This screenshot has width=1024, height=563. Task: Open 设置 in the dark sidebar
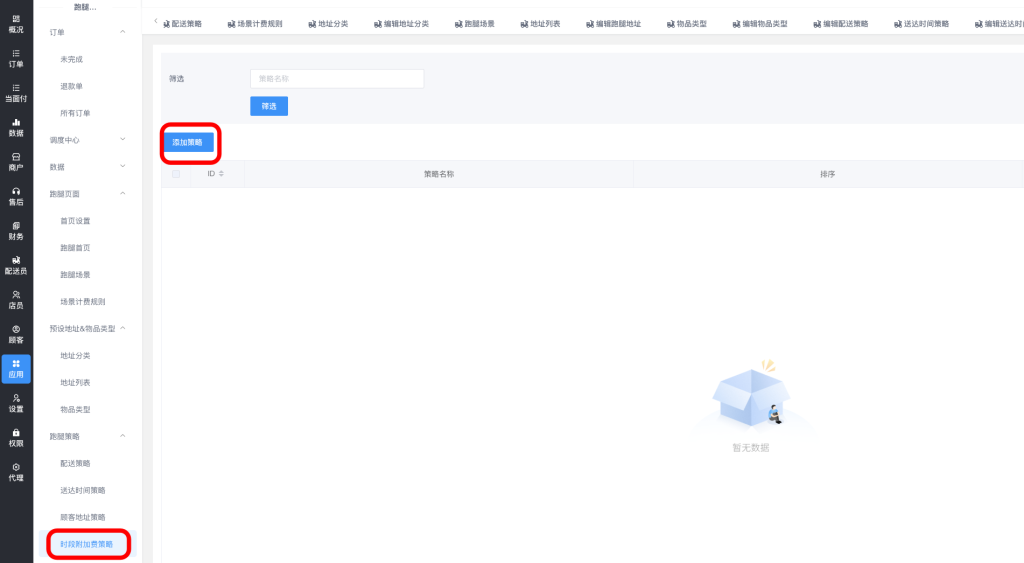(x=16, y=403)
